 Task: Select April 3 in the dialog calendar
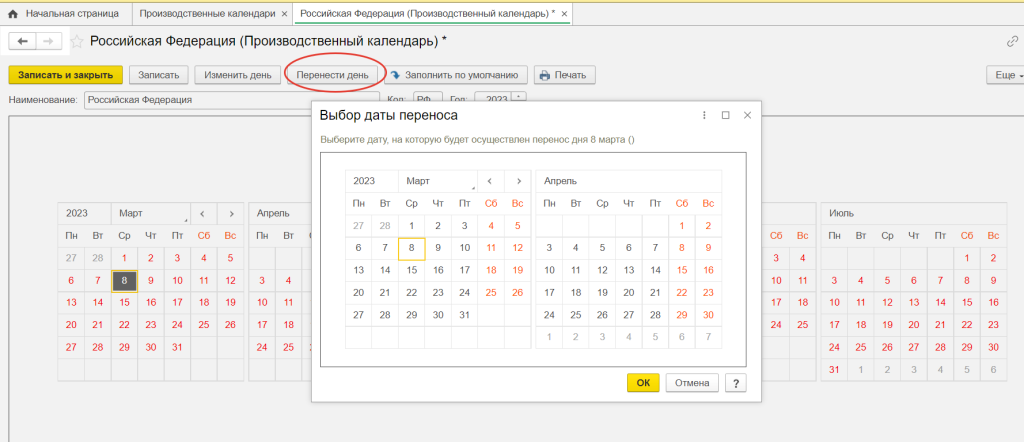(549, 248)
